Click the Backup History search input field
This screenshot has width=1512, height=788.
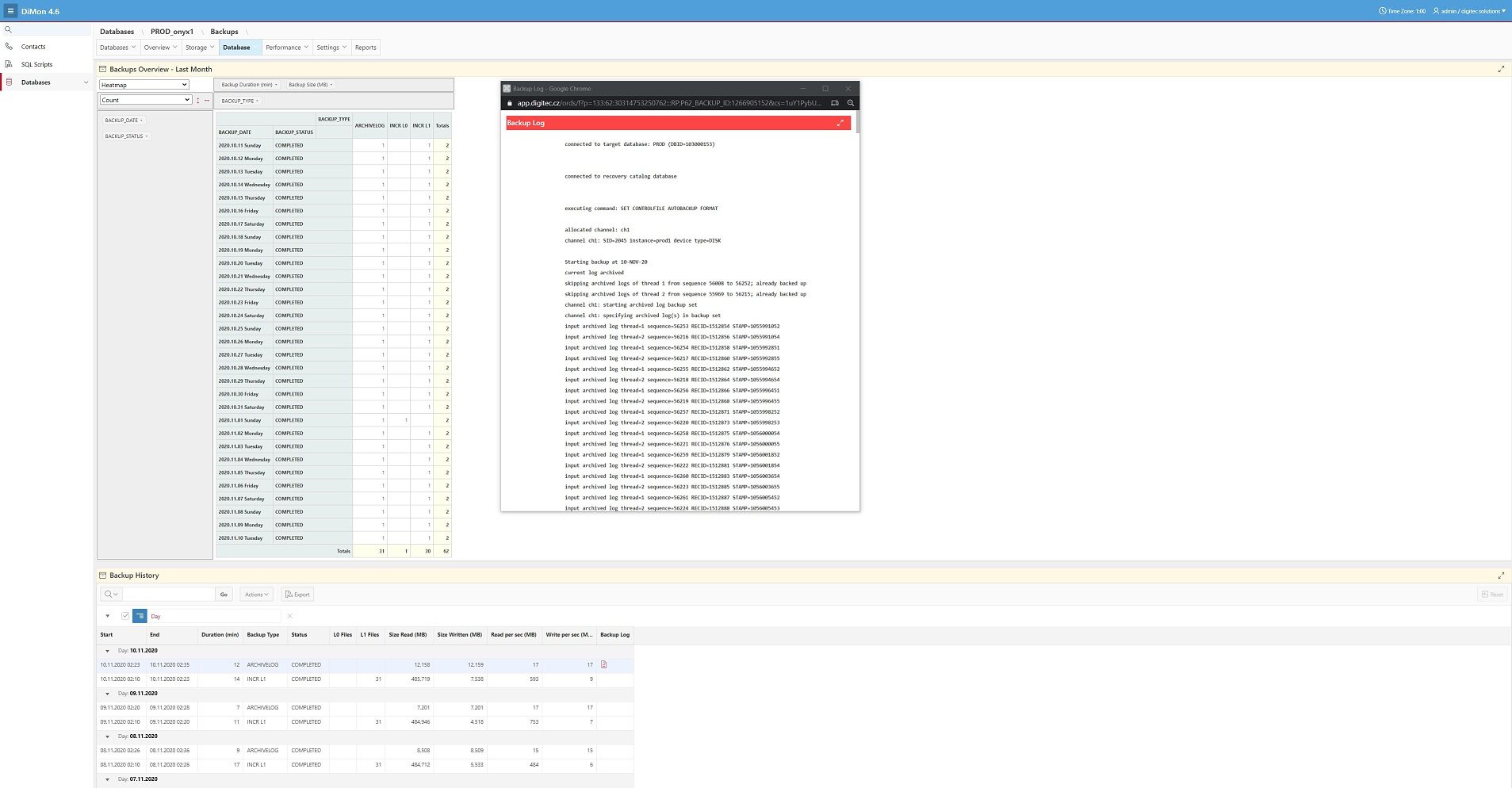tap(168, 595)
